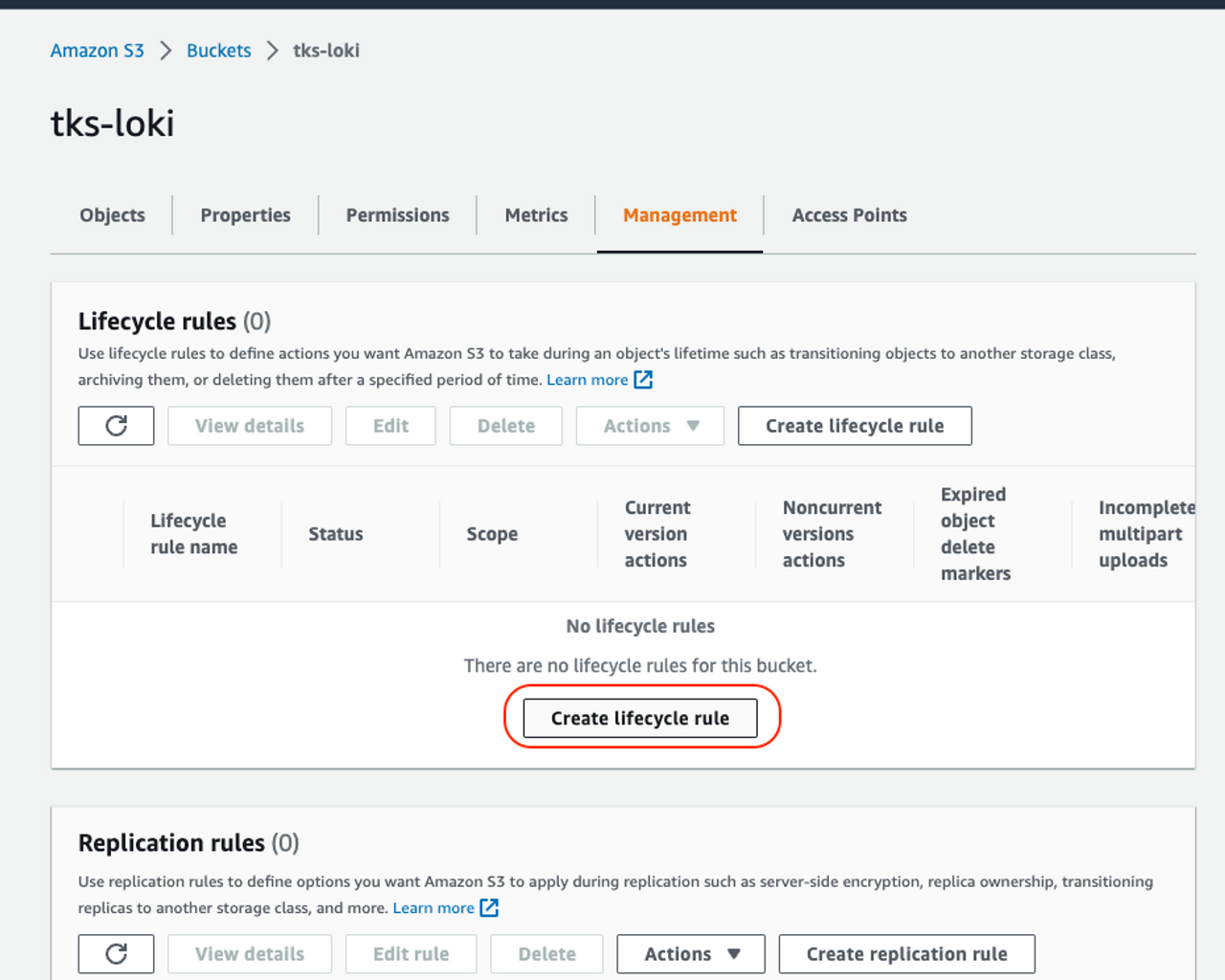Open the disabled Lifecycle Actions dropdown
Screen dimensions: 1225x980
(x=650, y=426)
